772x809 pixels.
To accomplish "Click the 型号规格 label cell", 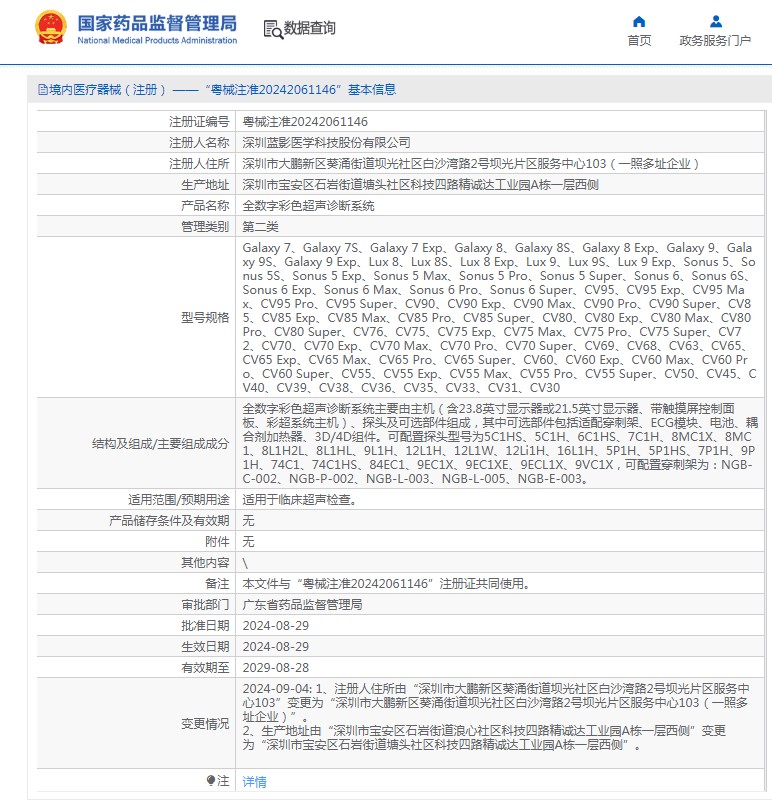I will (x=136, y=317).
